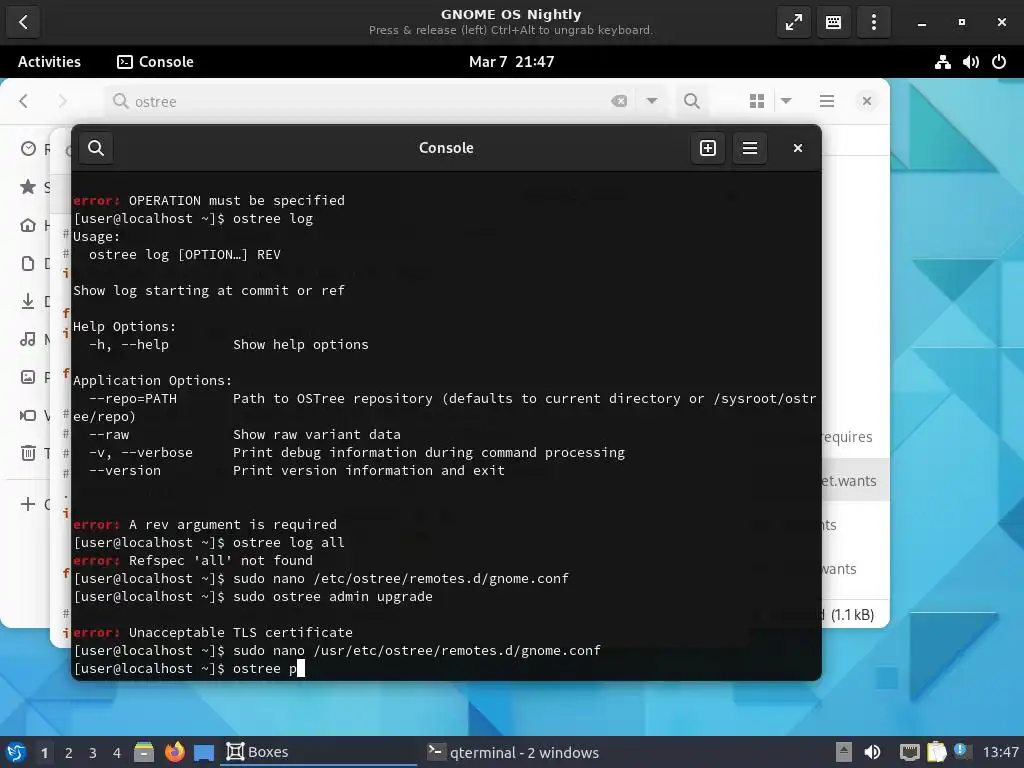Click the '--repo=PATH' option text
1024x768 pixels.
click(x=133, y=399)
